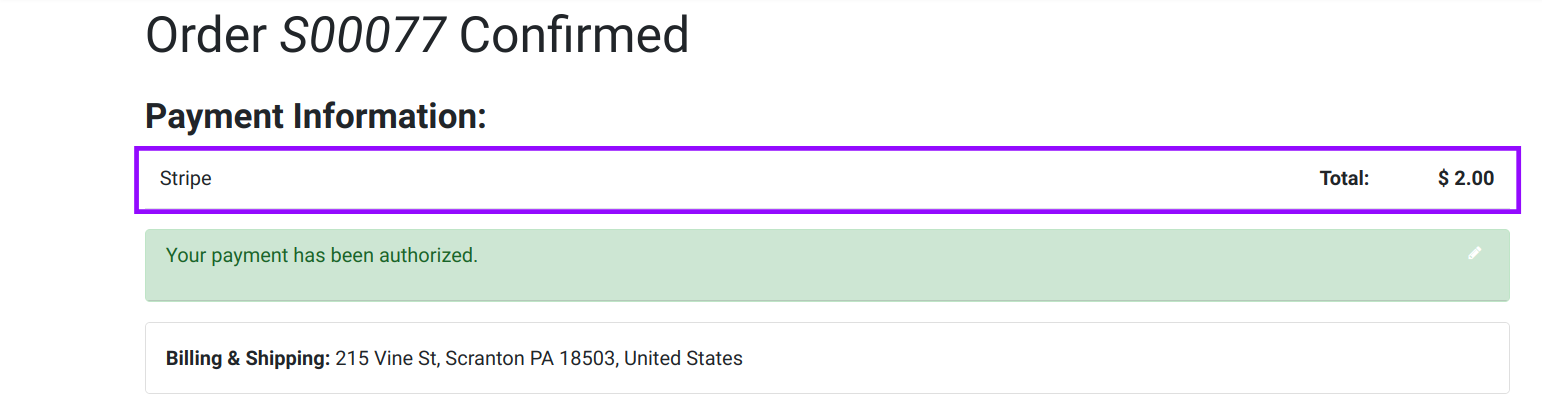Viewport: 1542px width, 414px height.
Task: Click the bold Total: label
Action: pos(1344,179)
